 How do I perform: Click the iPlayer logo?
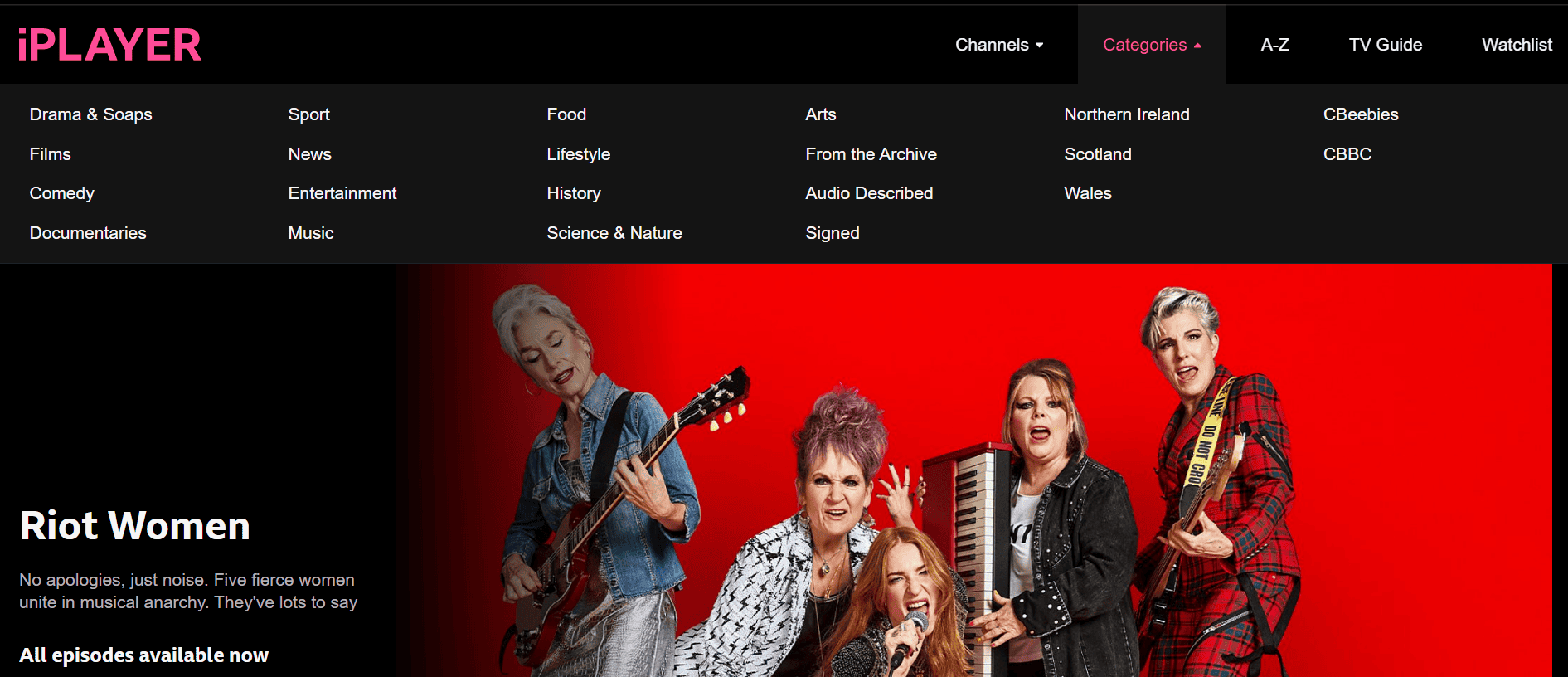[x=109, y=45]
